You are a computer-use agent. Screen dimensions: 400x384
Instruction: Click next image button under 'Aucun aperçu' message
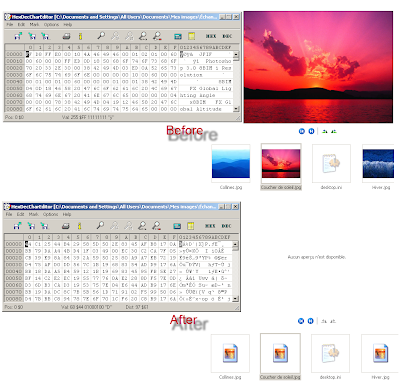pos(310,321)
